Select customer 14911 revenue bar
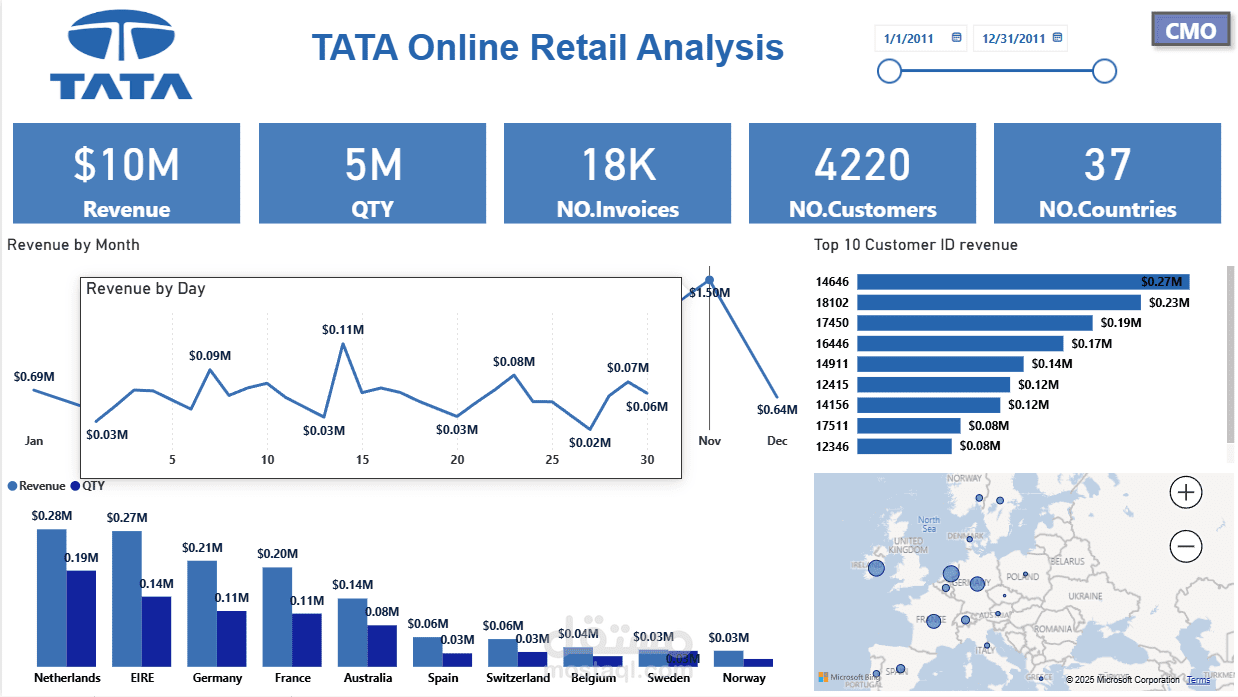The image size is (1238, 697). point(940,364)
